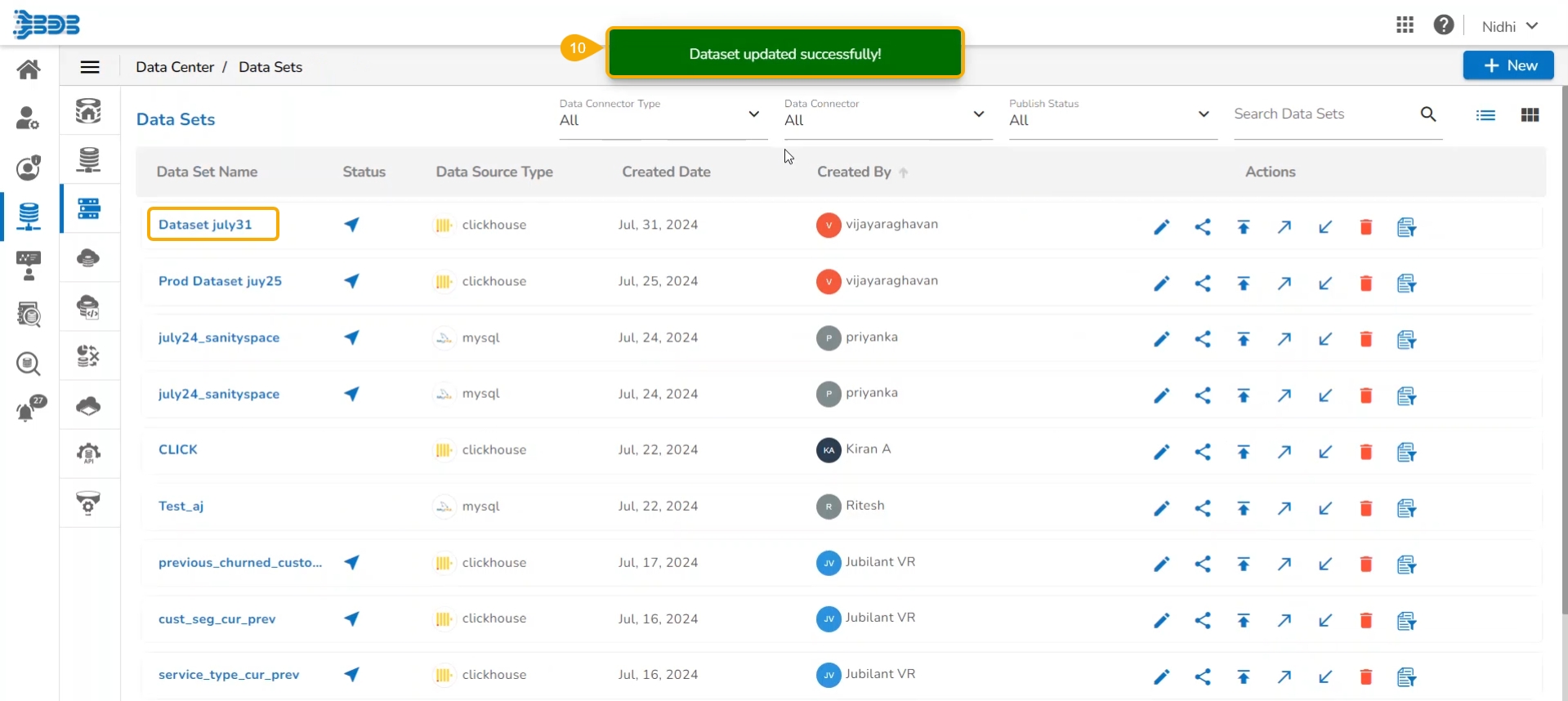Toggle the hamburger menu to collapse sidebar
The width and height of the screenshot is (1568, 701).
tap(90, 67)
